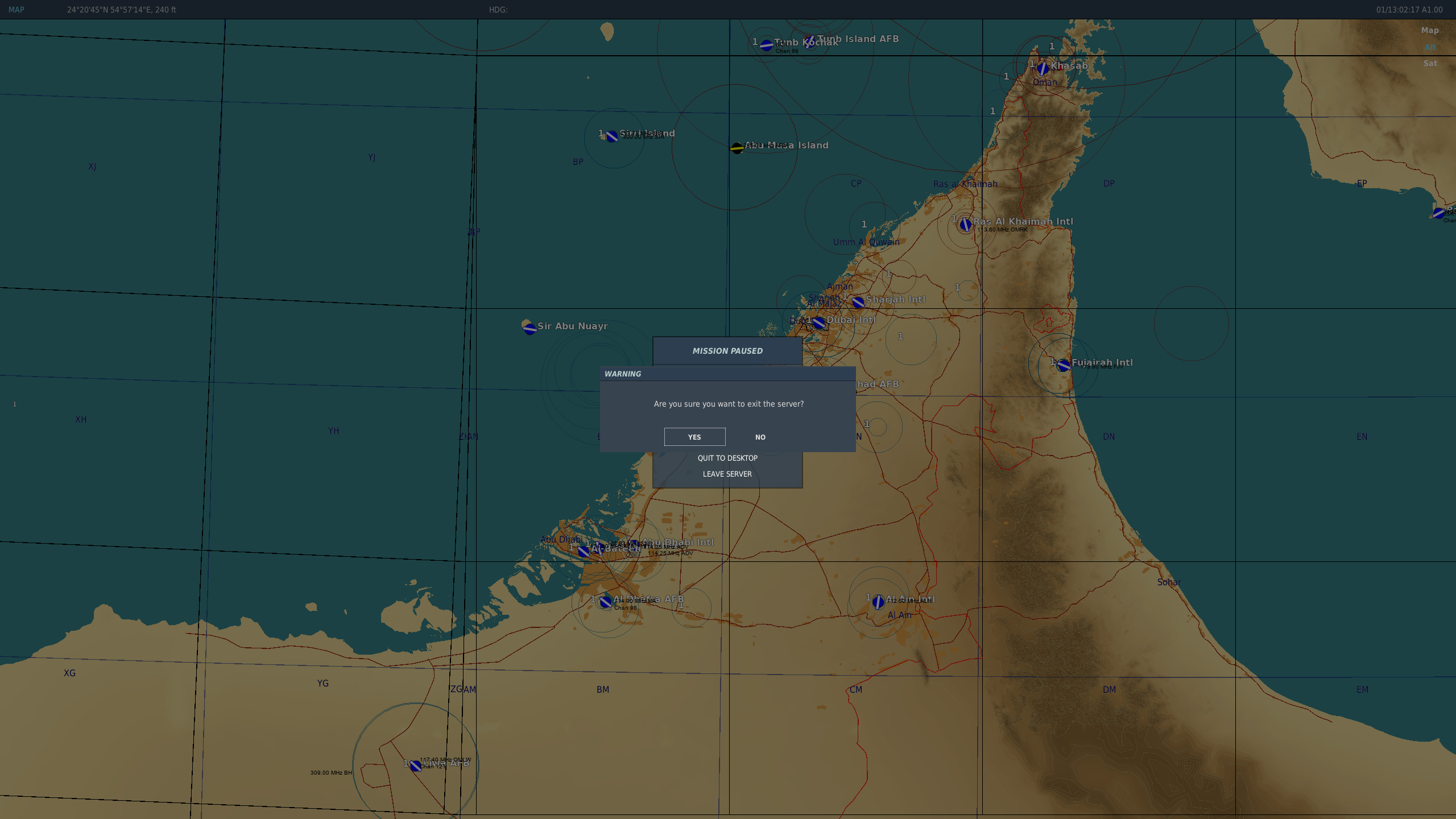Select the Abu Musa Island airfield icon
The width and height of the screenshot is (1456, 819).
pyautogui.click(x=737, y=148)
